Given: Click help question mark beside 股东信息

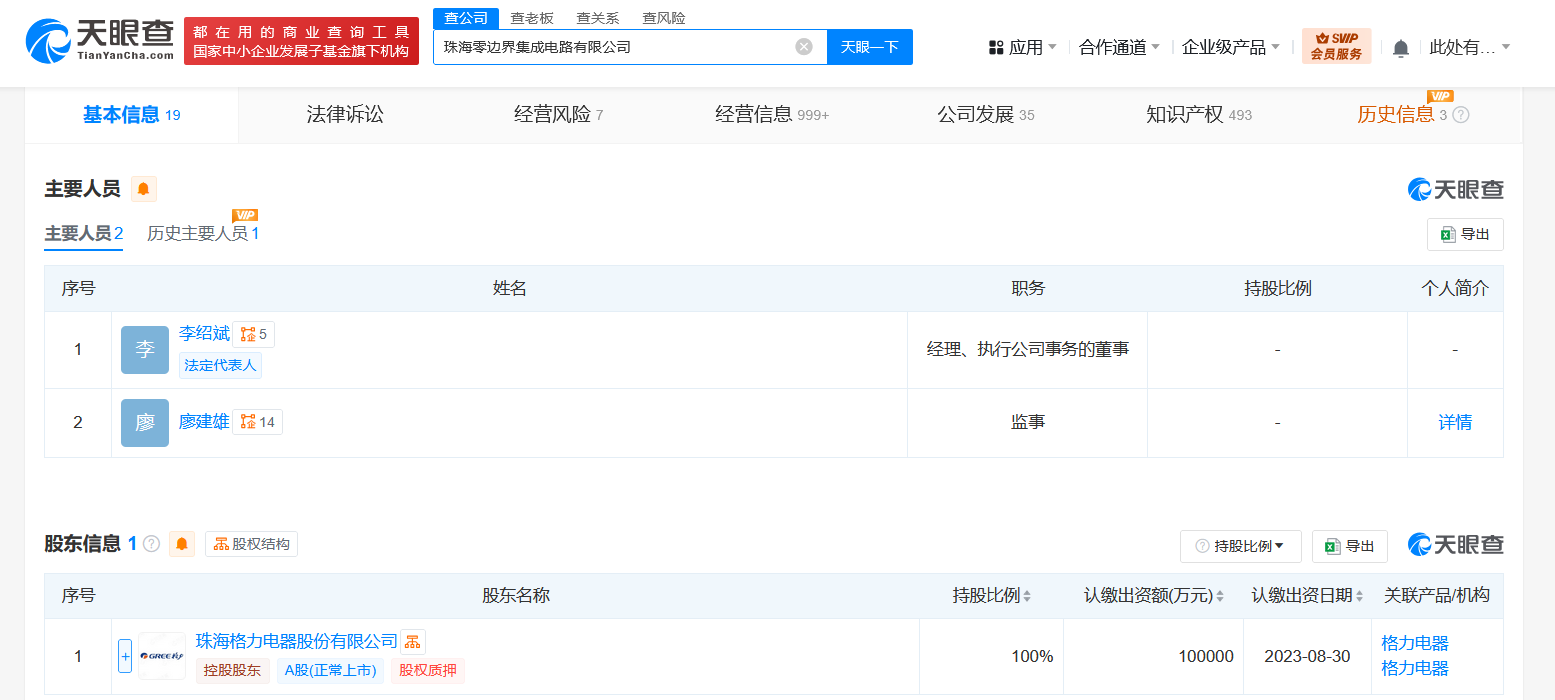Looking at the screenshot, I should pyautogui.click(x=151, y=544).
